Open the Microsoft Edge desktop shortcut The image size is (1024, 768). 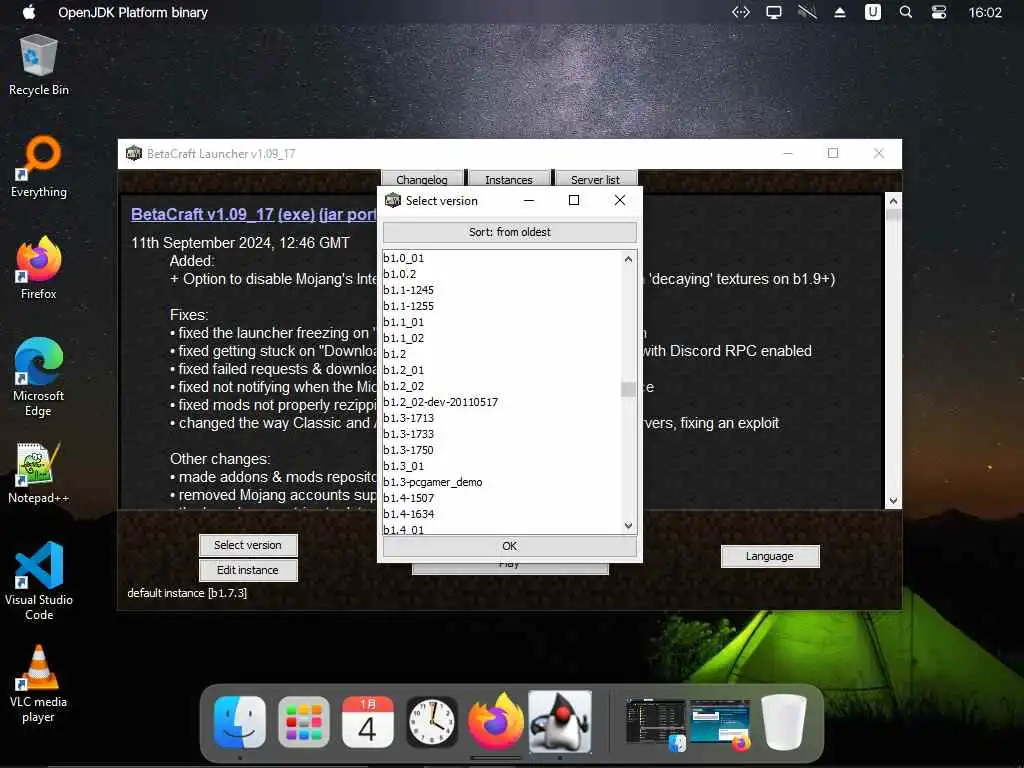tap(38, 377)
